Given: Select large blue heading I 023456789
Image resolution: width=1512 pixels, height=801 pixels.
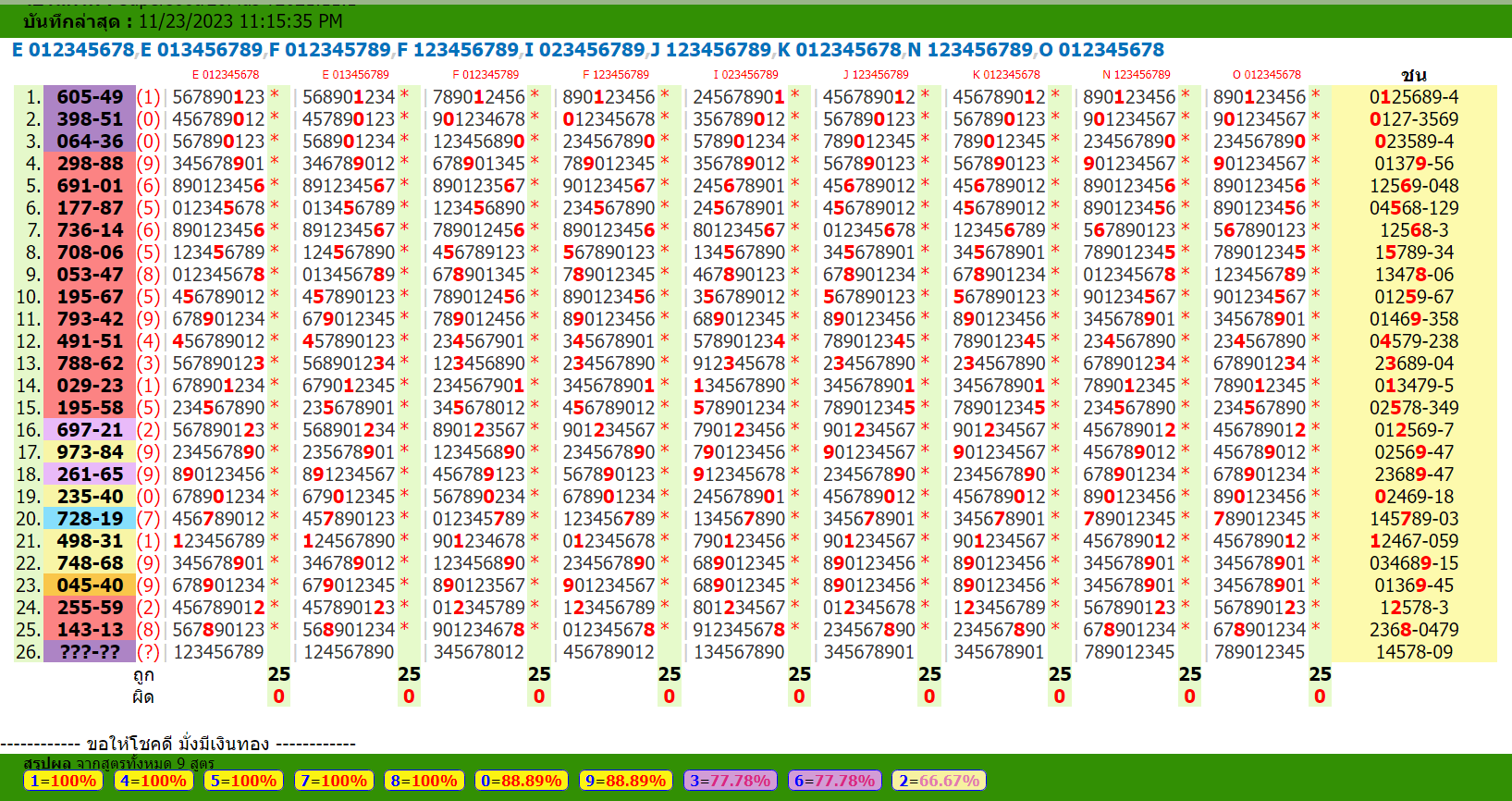Looking at the screenshot, I should click(584, 50).
